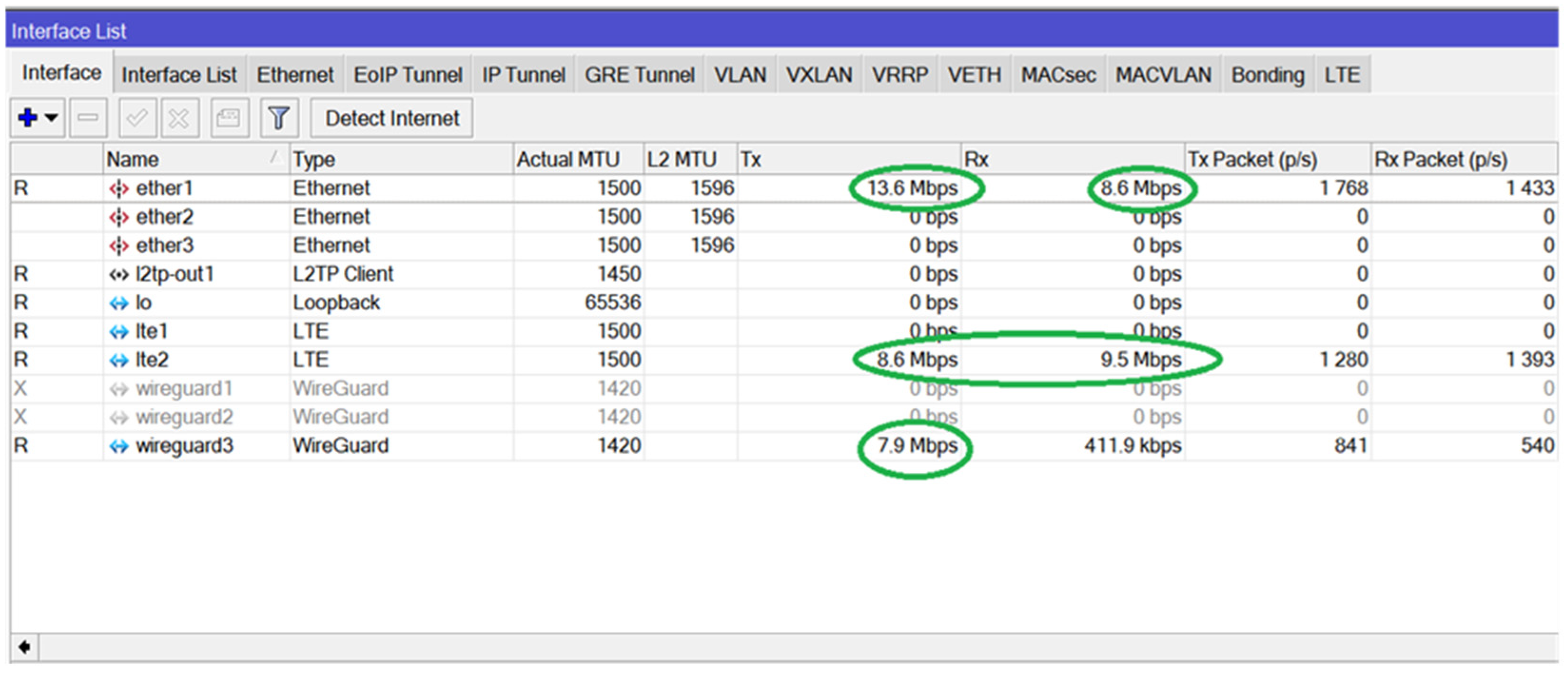The height and width of the screenshot is (678, 1568).
Task: Open the filter funnel icon
Action: pyautogui.click(x=279, y=117)
